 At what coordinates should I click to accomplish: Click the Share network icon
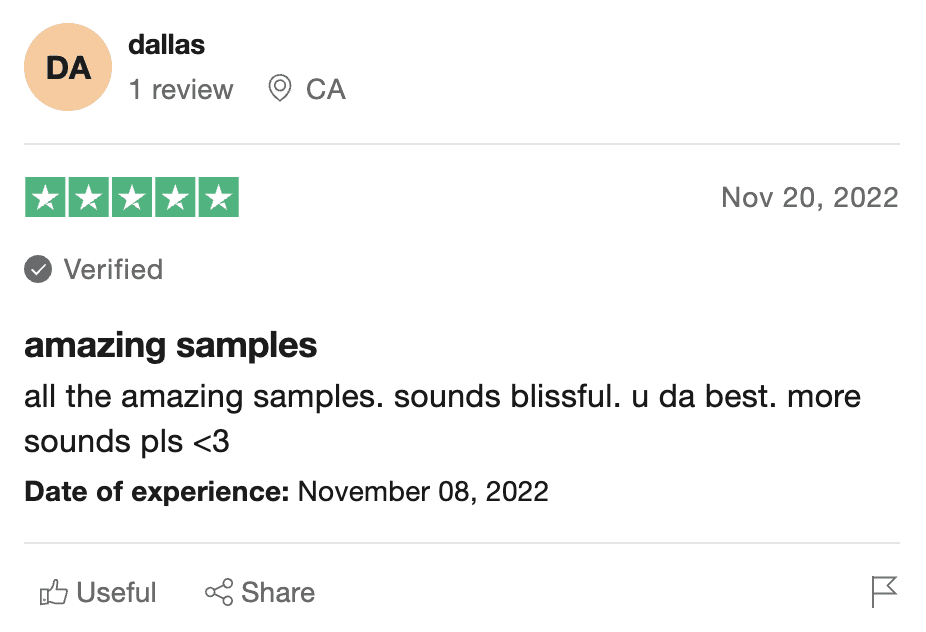pyautogui.click(x=219, y=592)
